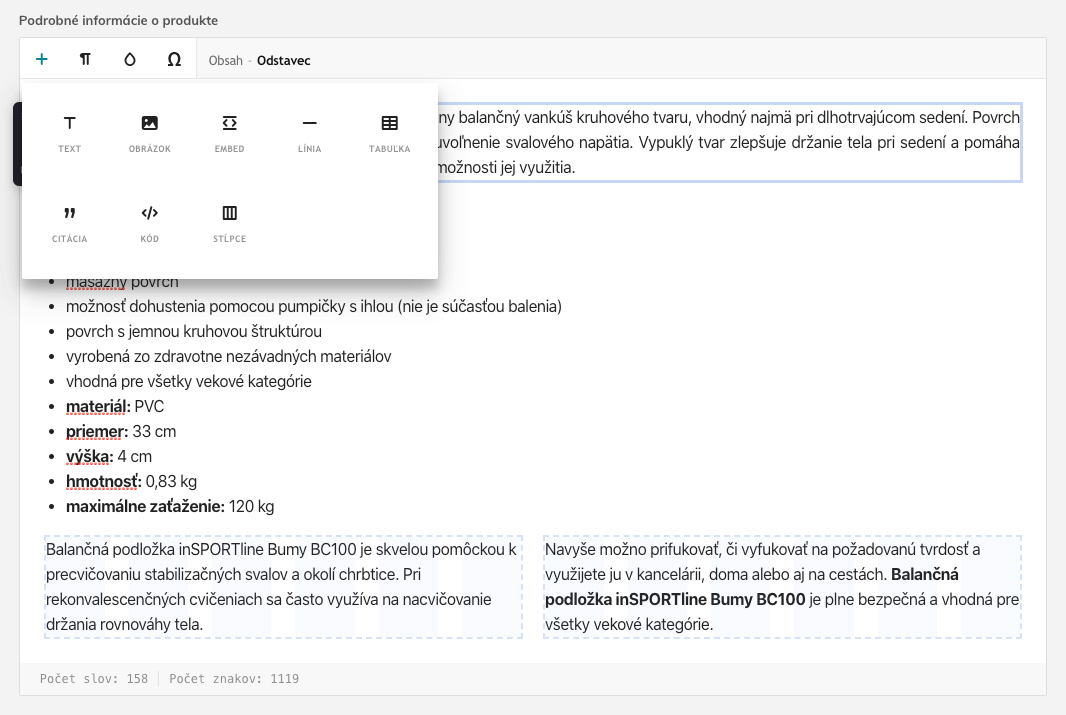This screenshot has width=1066, height=715.
Task: Click the 'povrch s jemnou kruhovou štruktúrou' item
Action: click(194, 332)
